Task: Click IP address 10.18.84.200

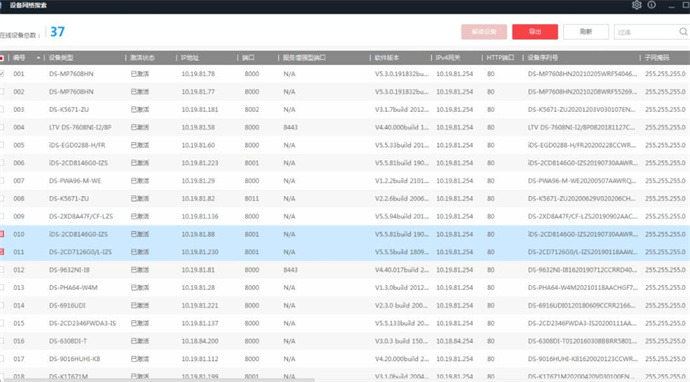Action: point(200,341)
